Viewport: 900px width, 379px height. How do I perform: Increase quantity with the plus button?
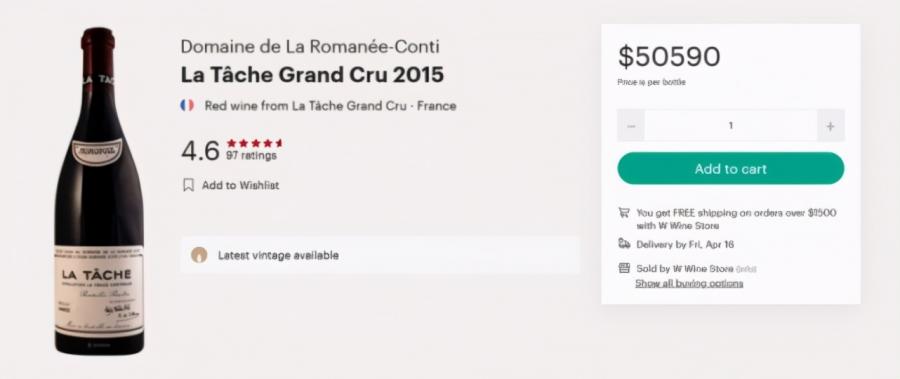tap(830, 126)
